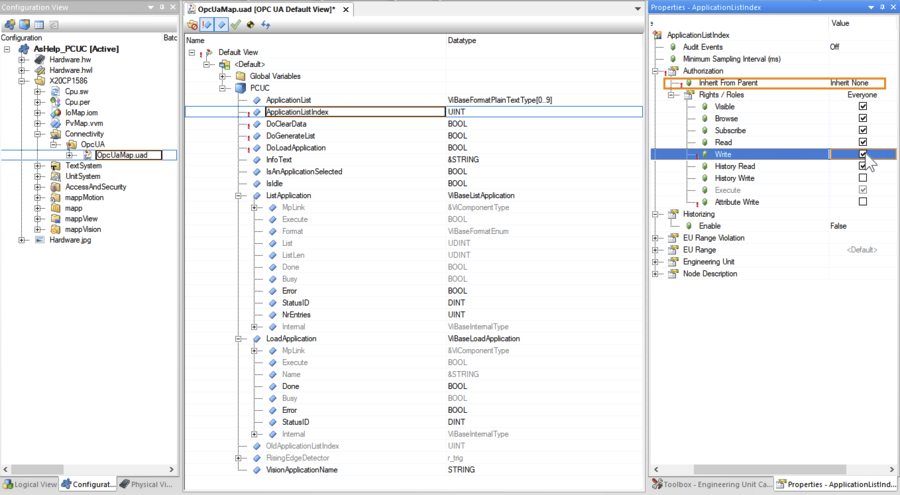Collapse the Connectivity tree node
Viewport: 900px width, 495px height.
pos(38,134)
